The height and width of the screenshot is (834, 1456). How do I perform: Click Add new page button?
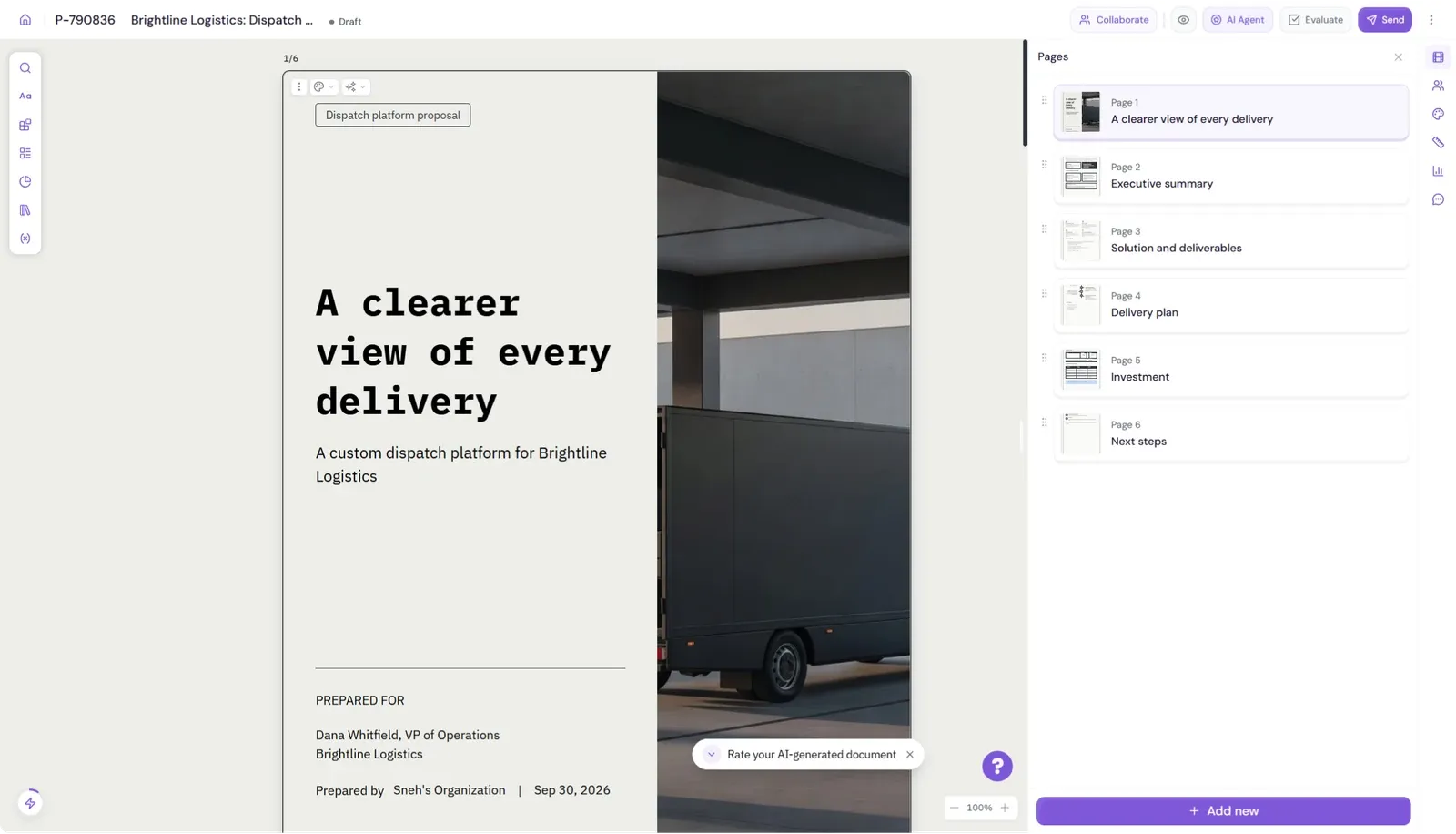[1223, 811]
